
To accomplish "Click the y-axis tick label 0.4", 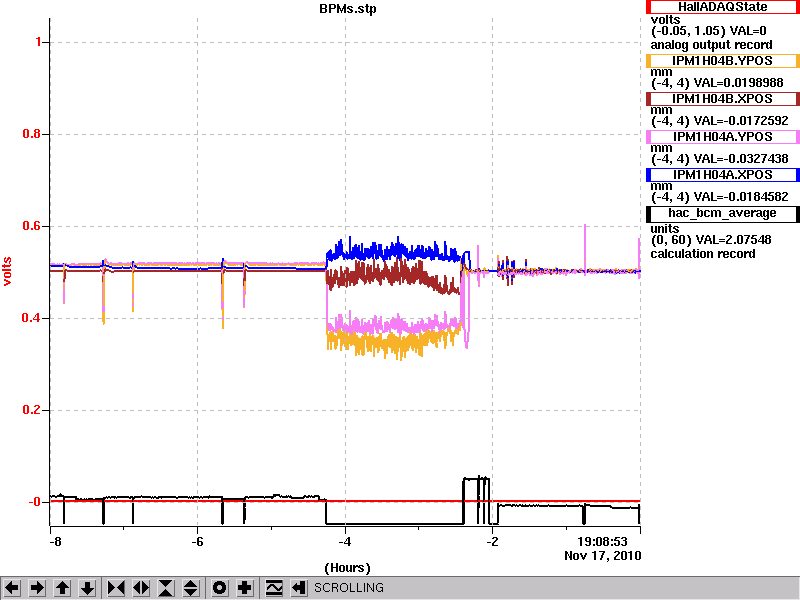I will (32, 318).
